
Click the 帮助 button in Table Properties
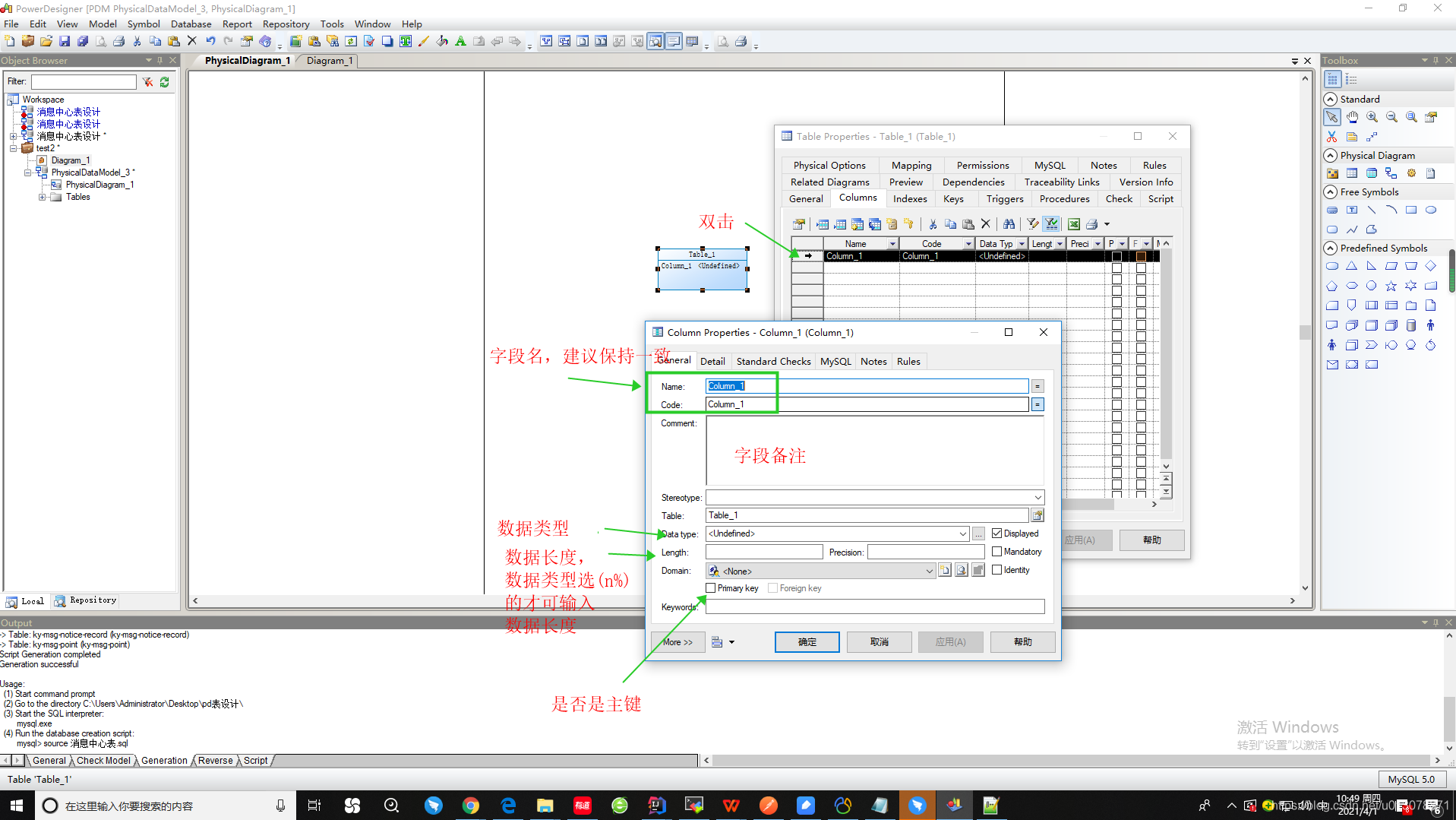click(x=1151, y=540)
